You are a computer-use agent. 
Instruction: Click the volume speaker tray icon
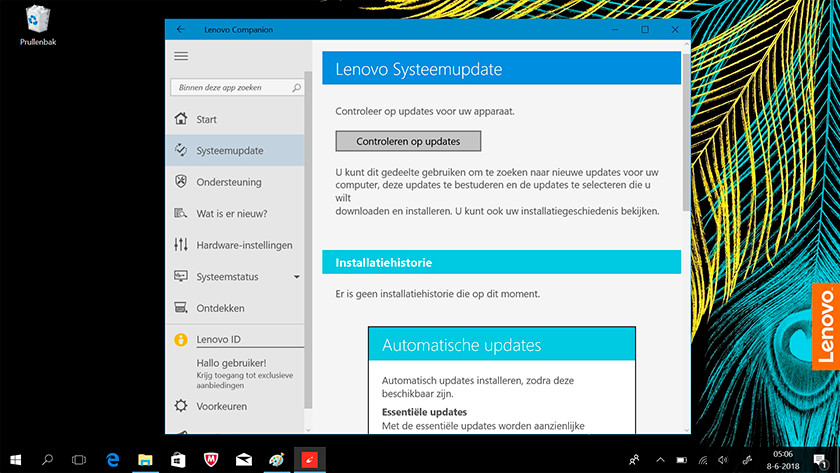[x=723, y=460]
